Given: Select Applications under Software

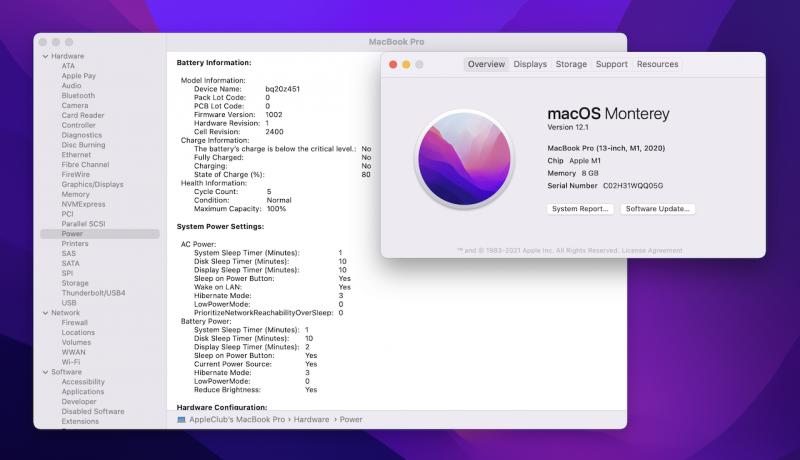Looking at the screenshot, I should 83,392.
